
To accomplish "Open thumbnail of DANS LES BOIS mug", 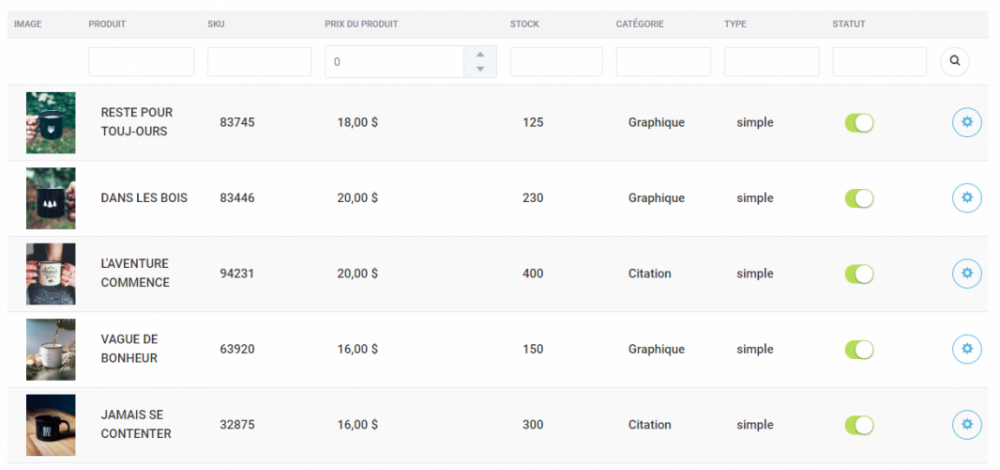I will [51, 198].
